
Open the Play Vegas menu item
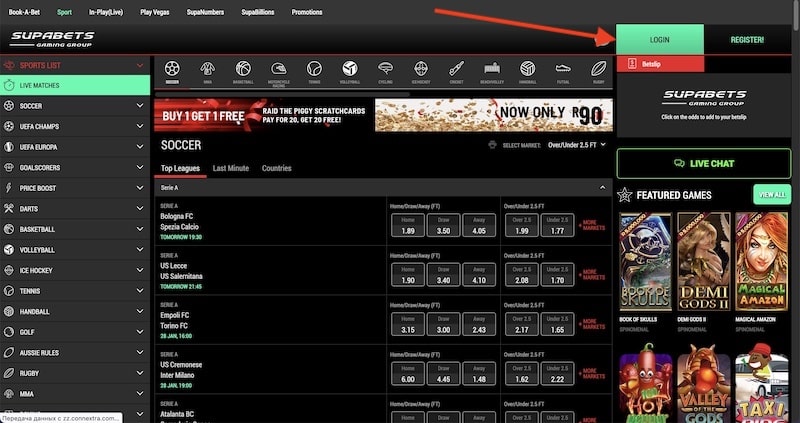point(155,12)
